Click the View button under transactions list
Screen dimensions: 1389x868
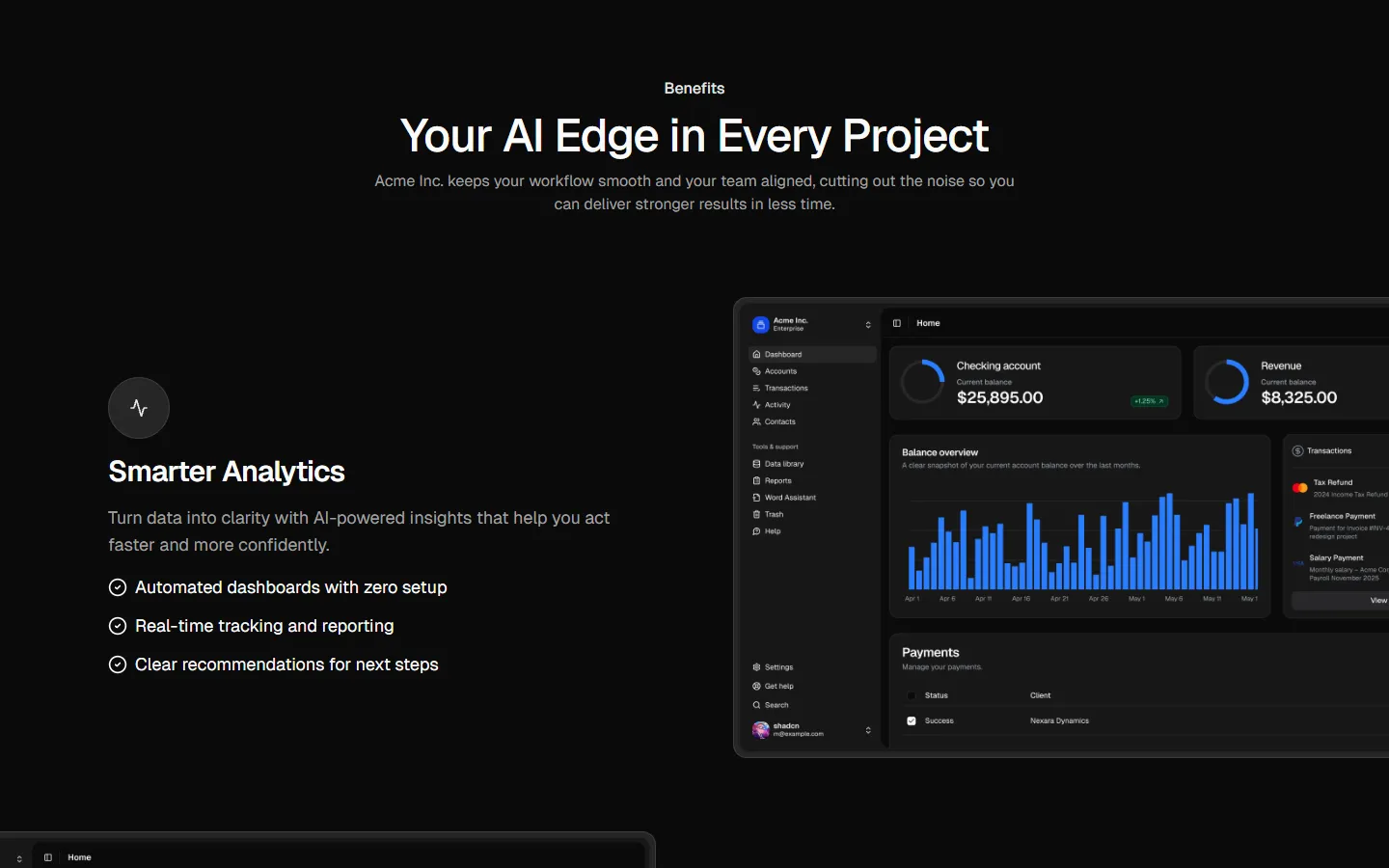click(x=1377, y=601)
